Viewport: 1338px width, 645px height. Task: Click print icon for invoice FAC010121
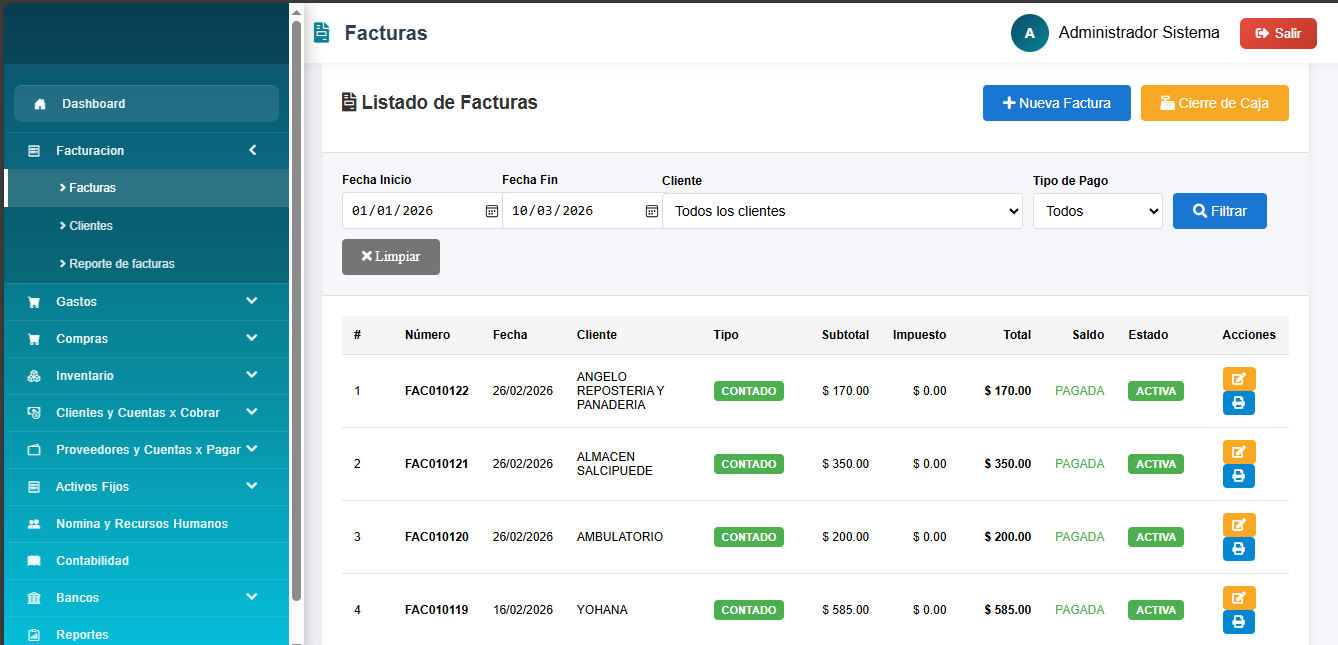point(1238,476)
